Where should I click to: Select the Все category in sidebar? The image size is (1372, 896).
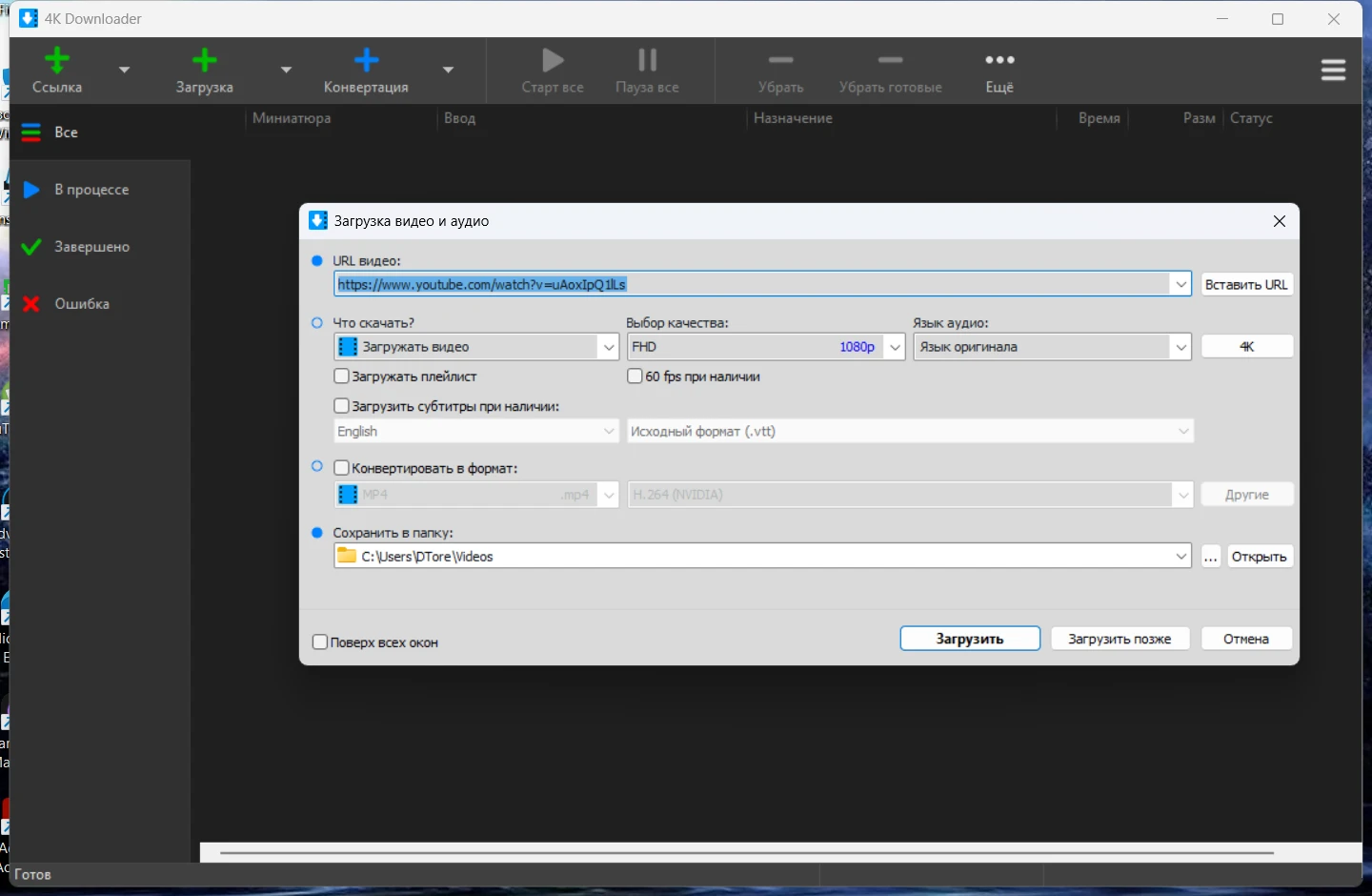point(65,132)
